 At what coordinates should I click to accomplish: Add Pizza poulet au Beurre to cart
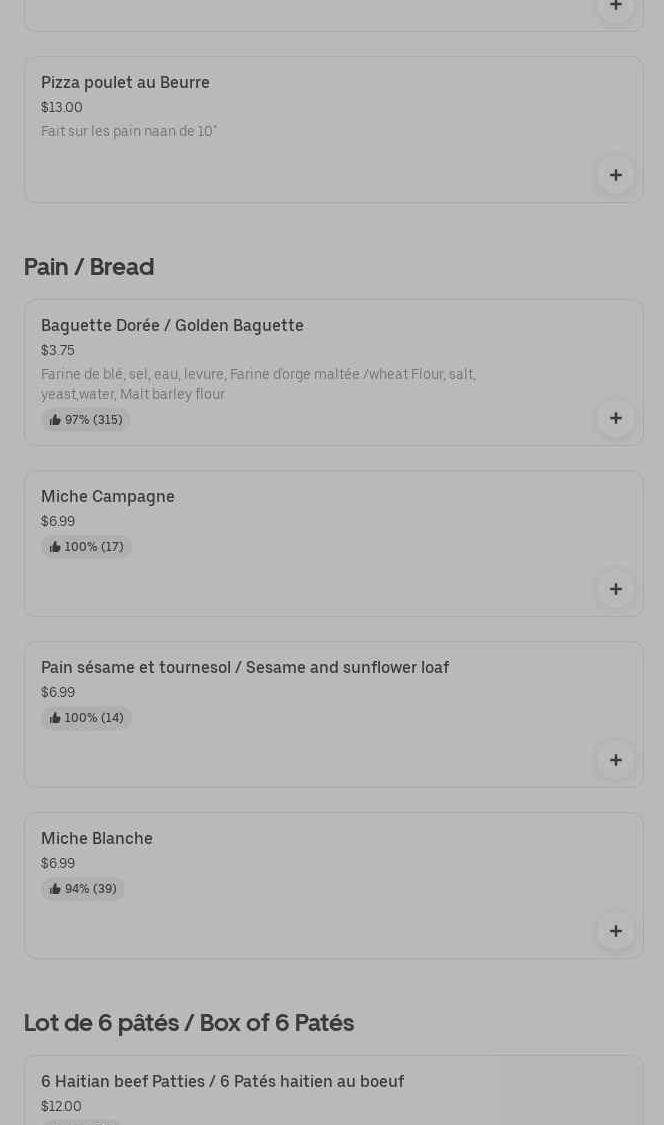[x=615, y=175]
